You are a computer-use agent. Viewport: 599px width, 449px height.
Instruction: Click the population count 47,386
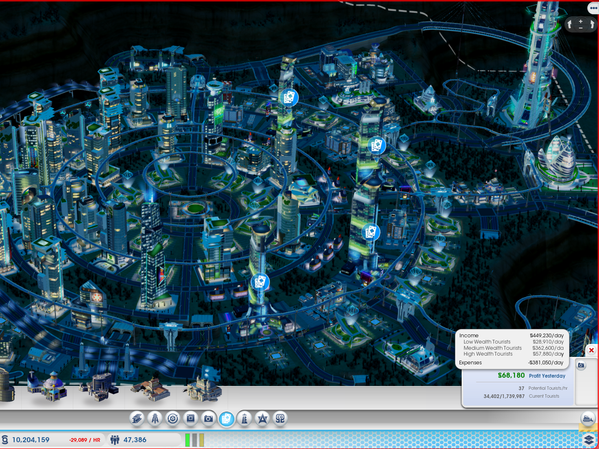[135, 440]
